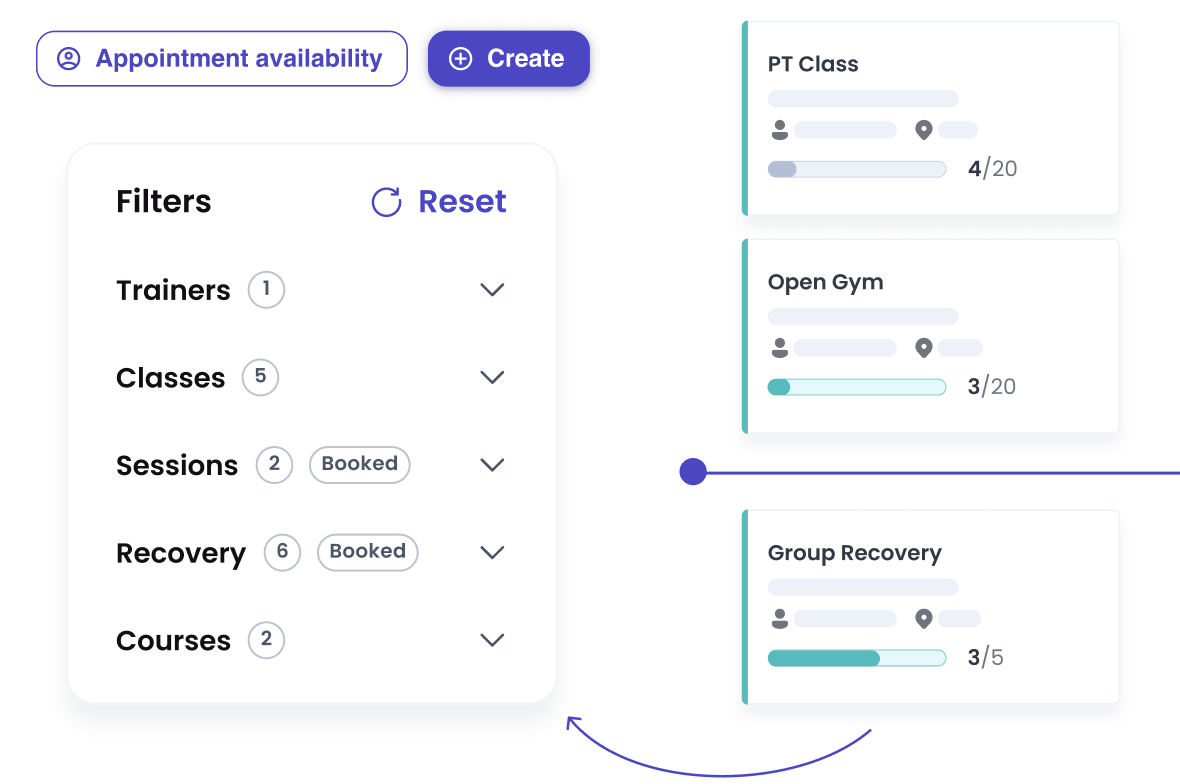Click the Appointment availability button
Viewport: 1180px width, 784px height.
222,59
